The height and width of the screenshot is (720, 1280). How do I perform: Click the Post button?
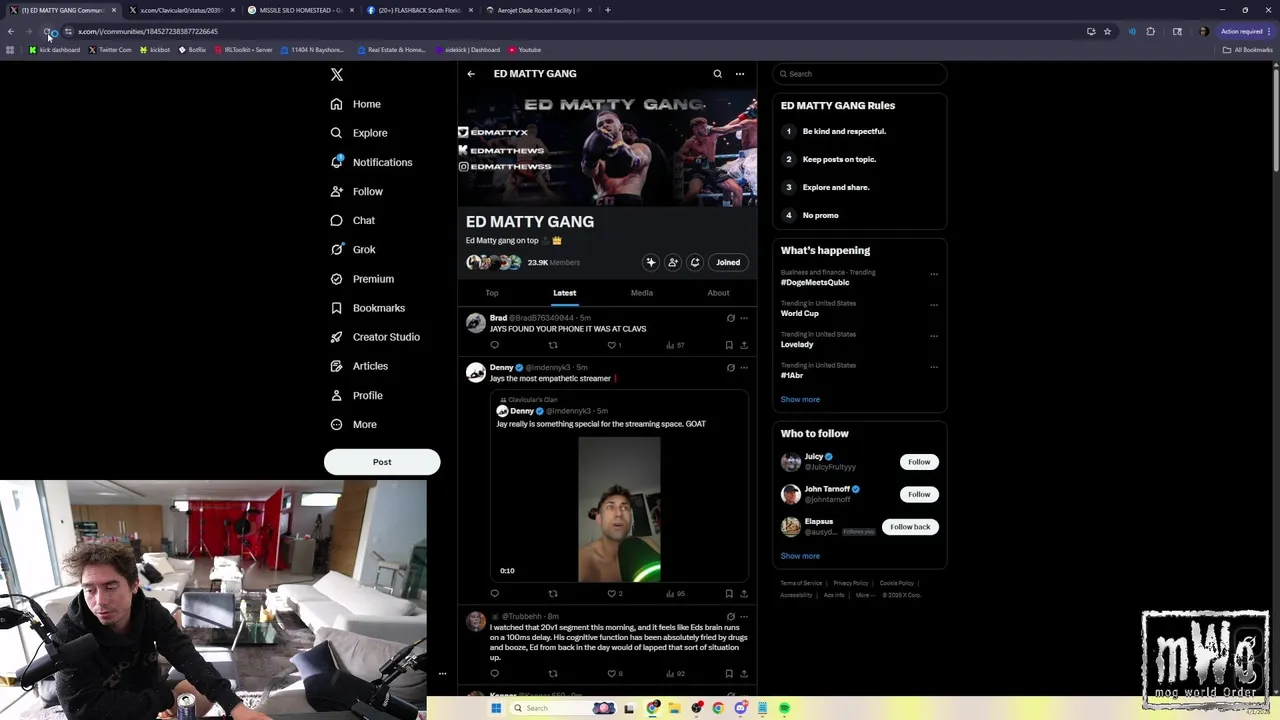coord(382,462)
